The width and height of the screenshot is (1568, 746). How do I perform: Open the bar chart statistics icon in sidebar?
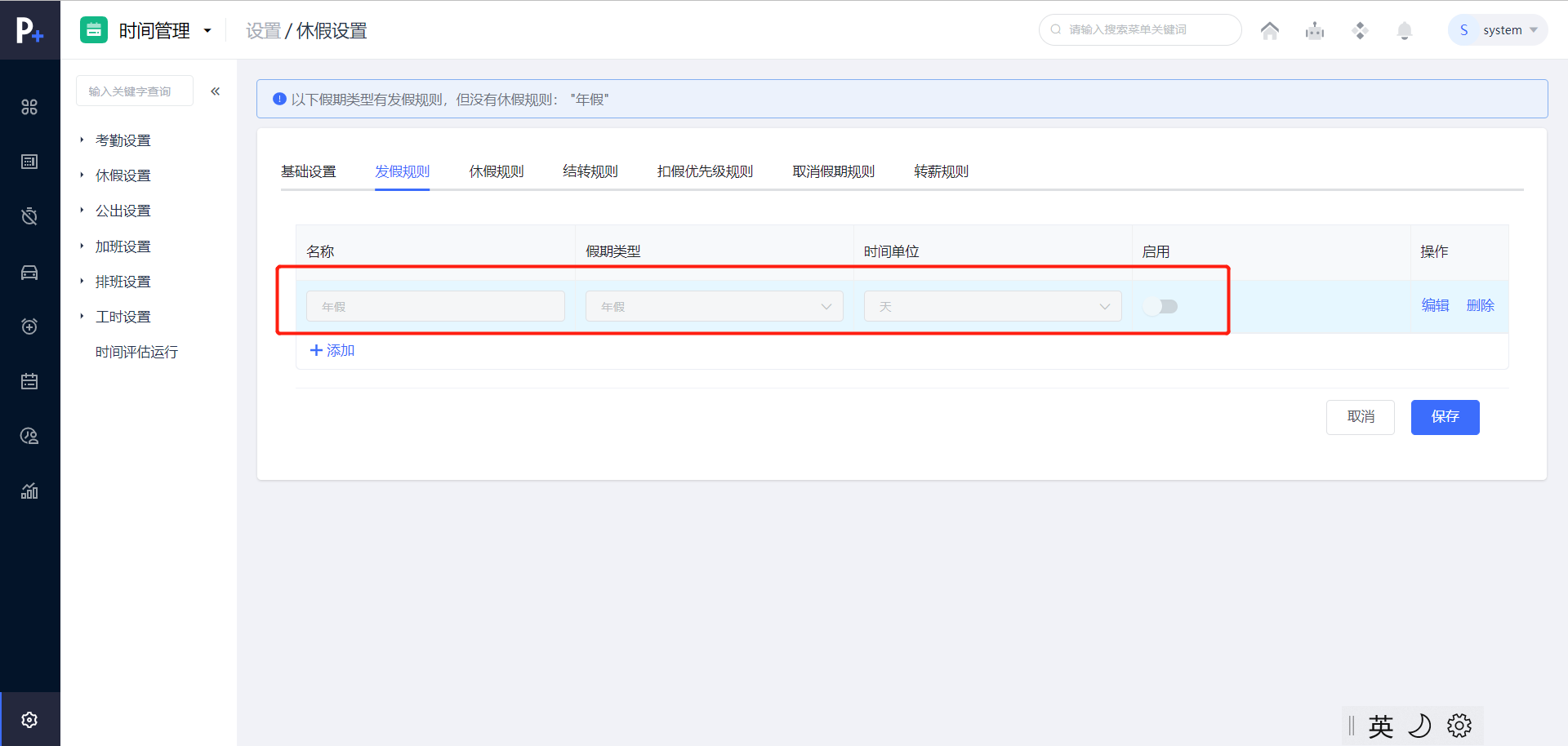click(29, 491)
